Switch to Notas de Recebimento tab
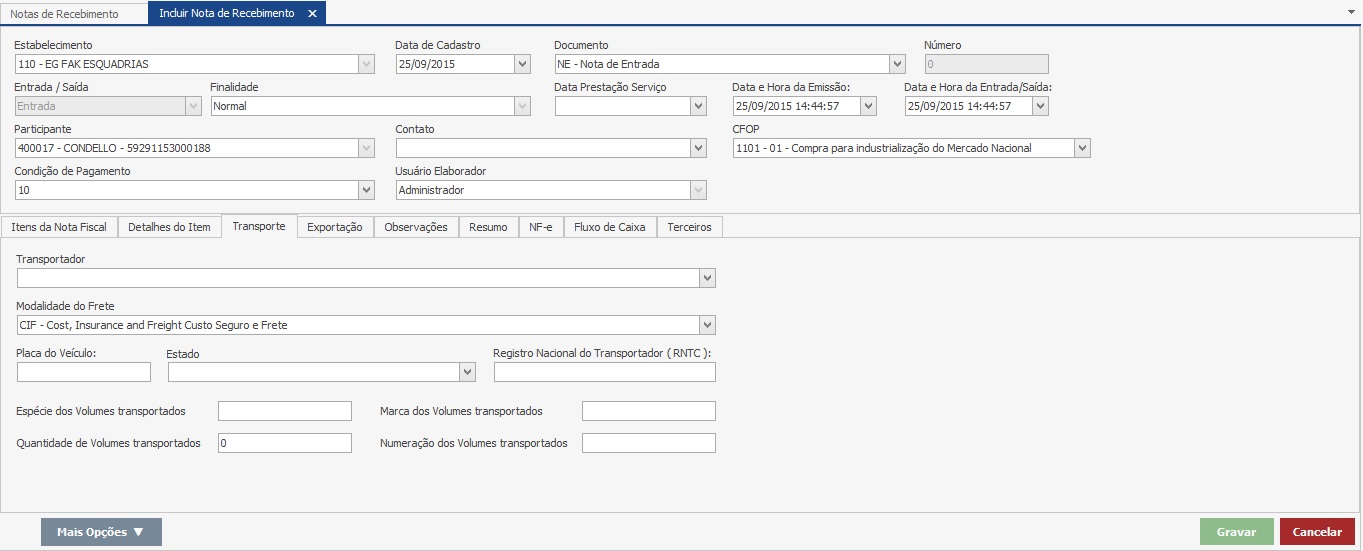 click(64, 14)
